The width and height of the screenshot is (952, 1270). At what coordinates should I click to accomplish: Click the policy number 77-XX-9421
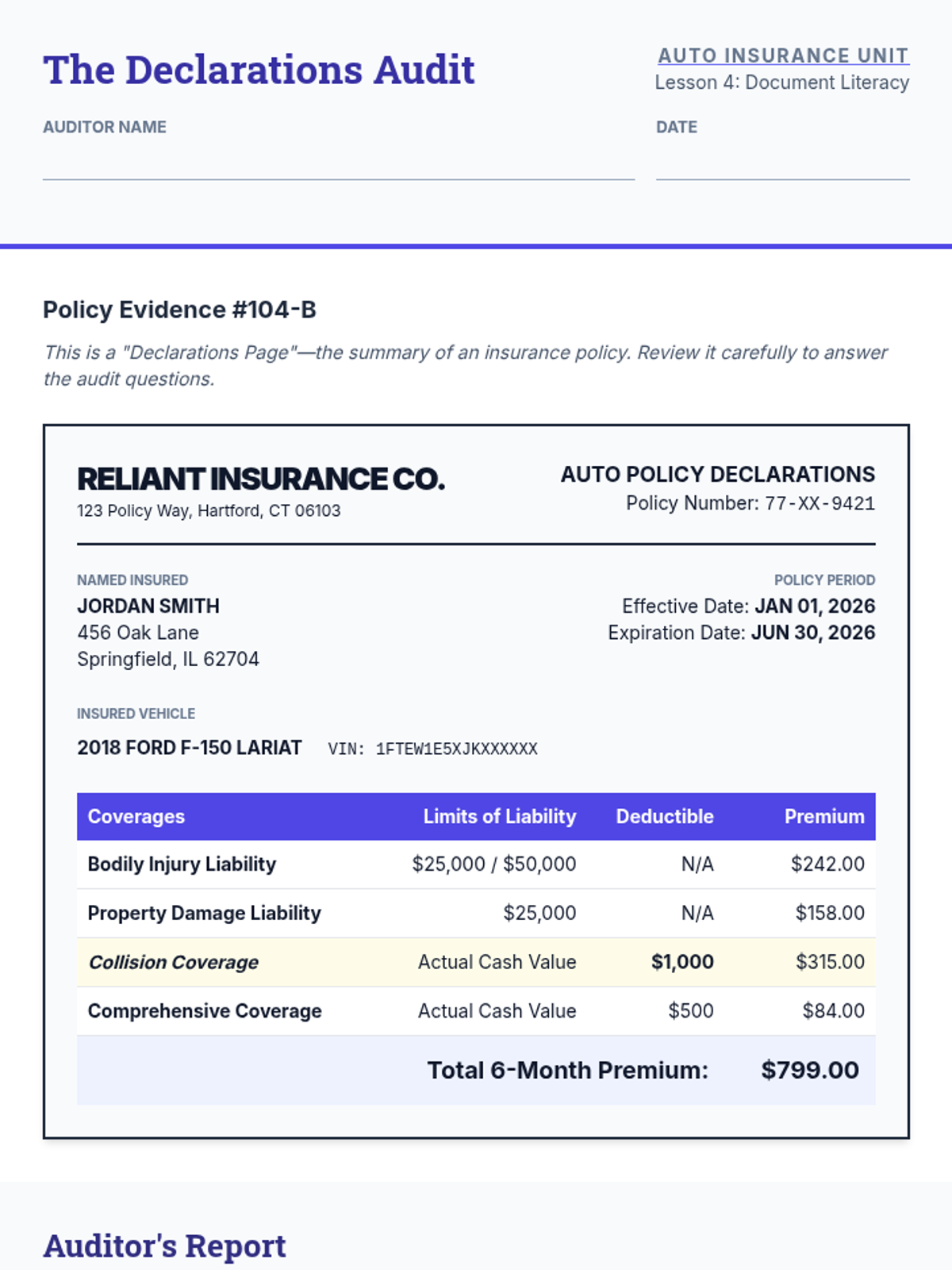820,503
